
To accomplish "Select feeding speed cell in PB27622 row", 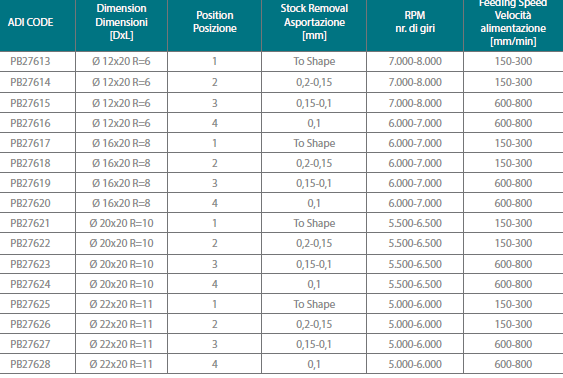I will [x=513, y=243].
